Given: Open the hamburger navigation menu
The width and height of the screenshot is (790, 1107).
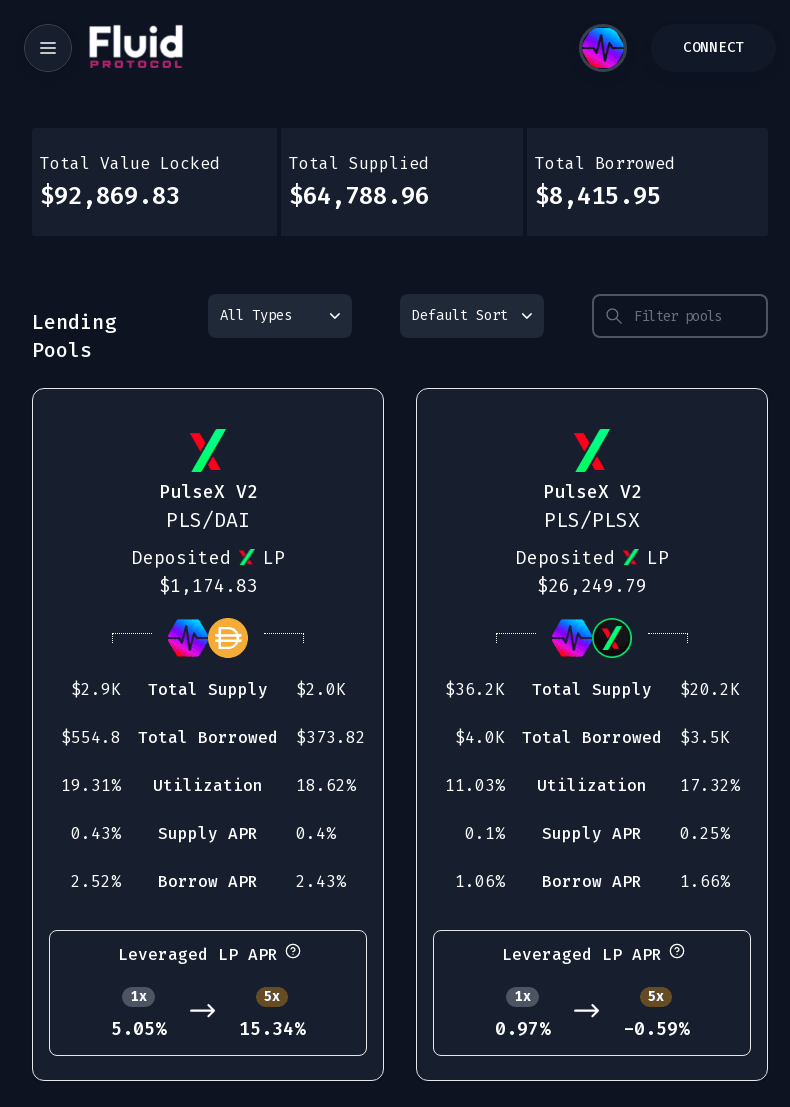Looking at the screenshot, I should point(48,48).
